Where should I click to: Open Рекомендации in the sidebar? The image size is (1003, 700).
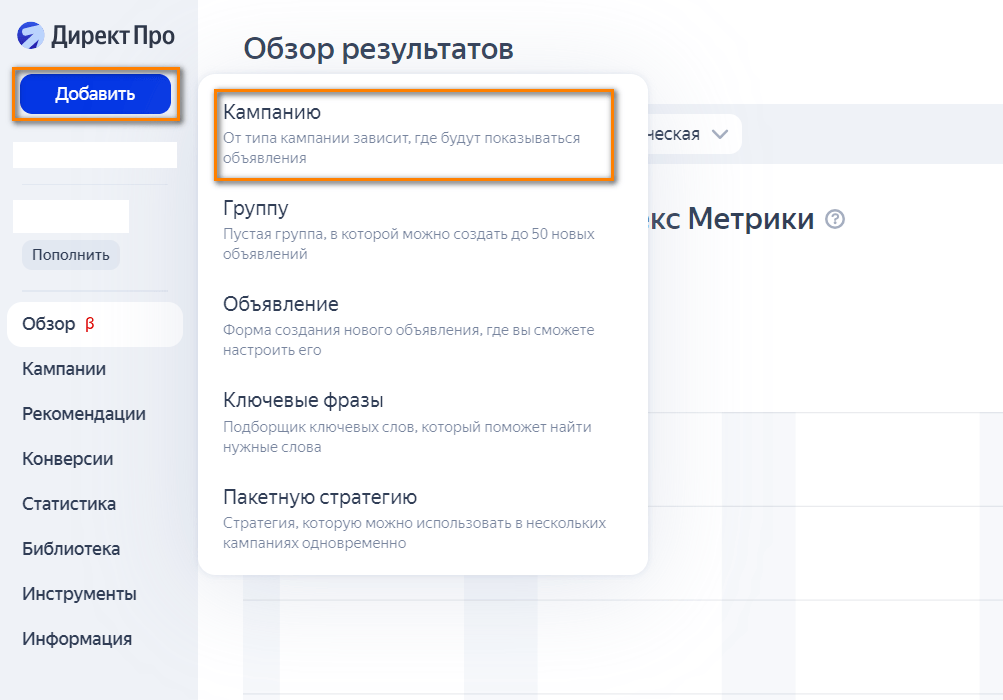point(84,414)
